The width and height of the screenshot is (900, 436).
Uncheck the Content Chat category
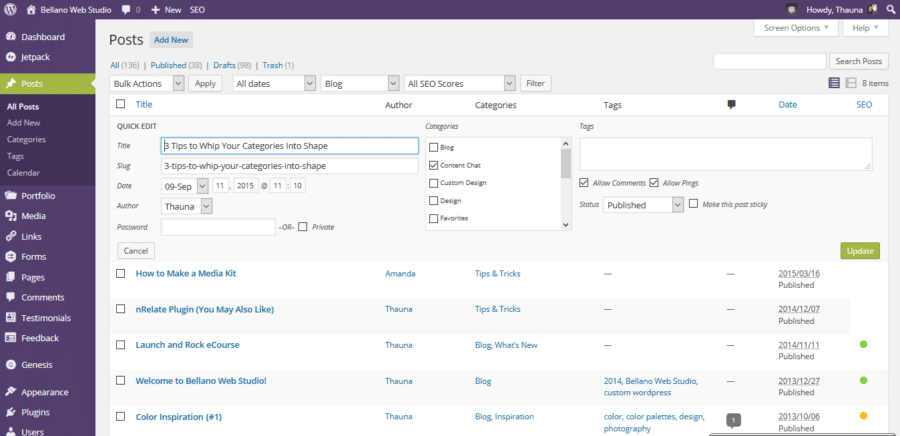[x=433, y=165]
